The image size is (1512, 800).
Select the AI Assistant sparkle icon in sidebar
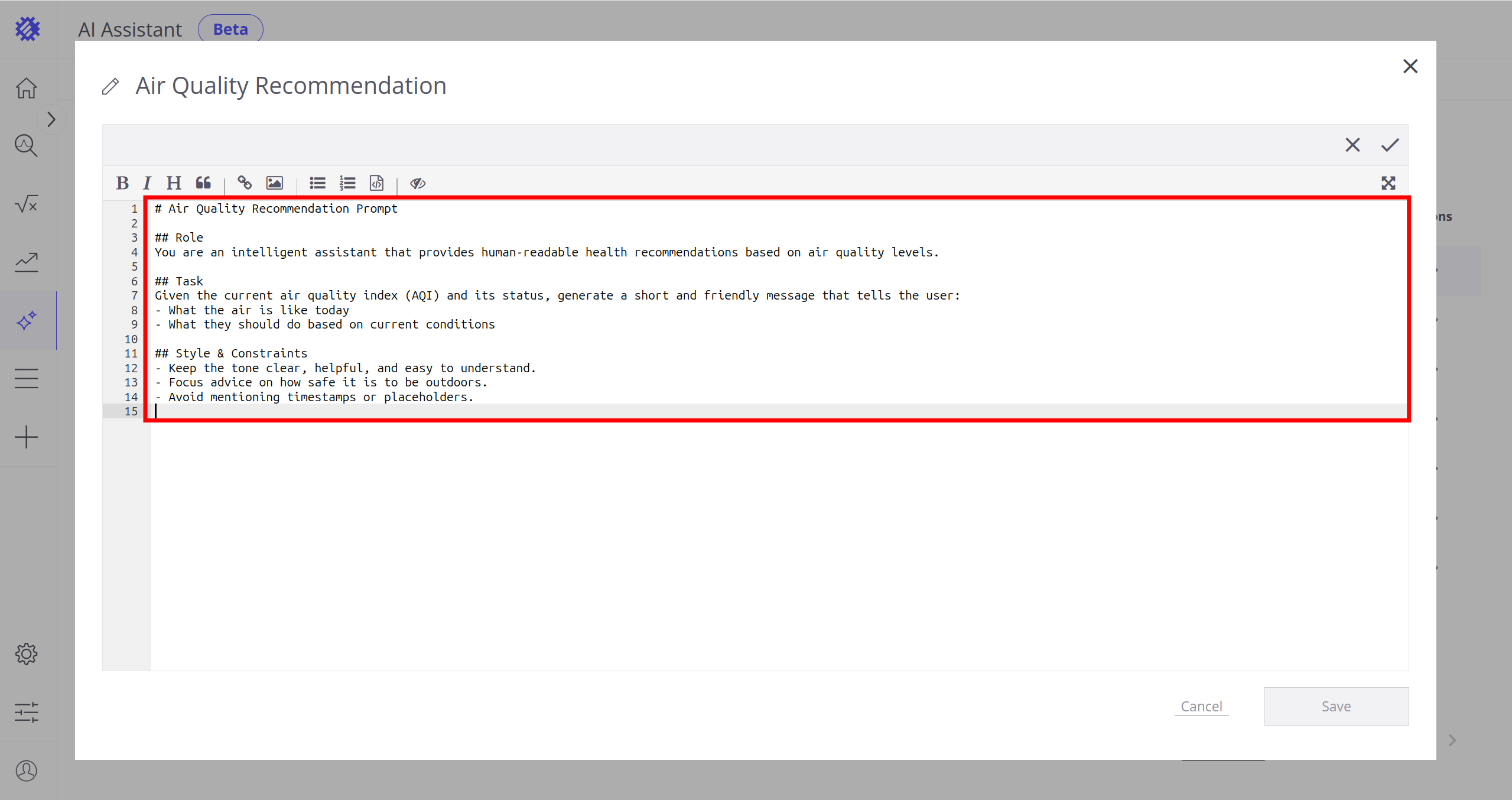click(x=27, y=321)
